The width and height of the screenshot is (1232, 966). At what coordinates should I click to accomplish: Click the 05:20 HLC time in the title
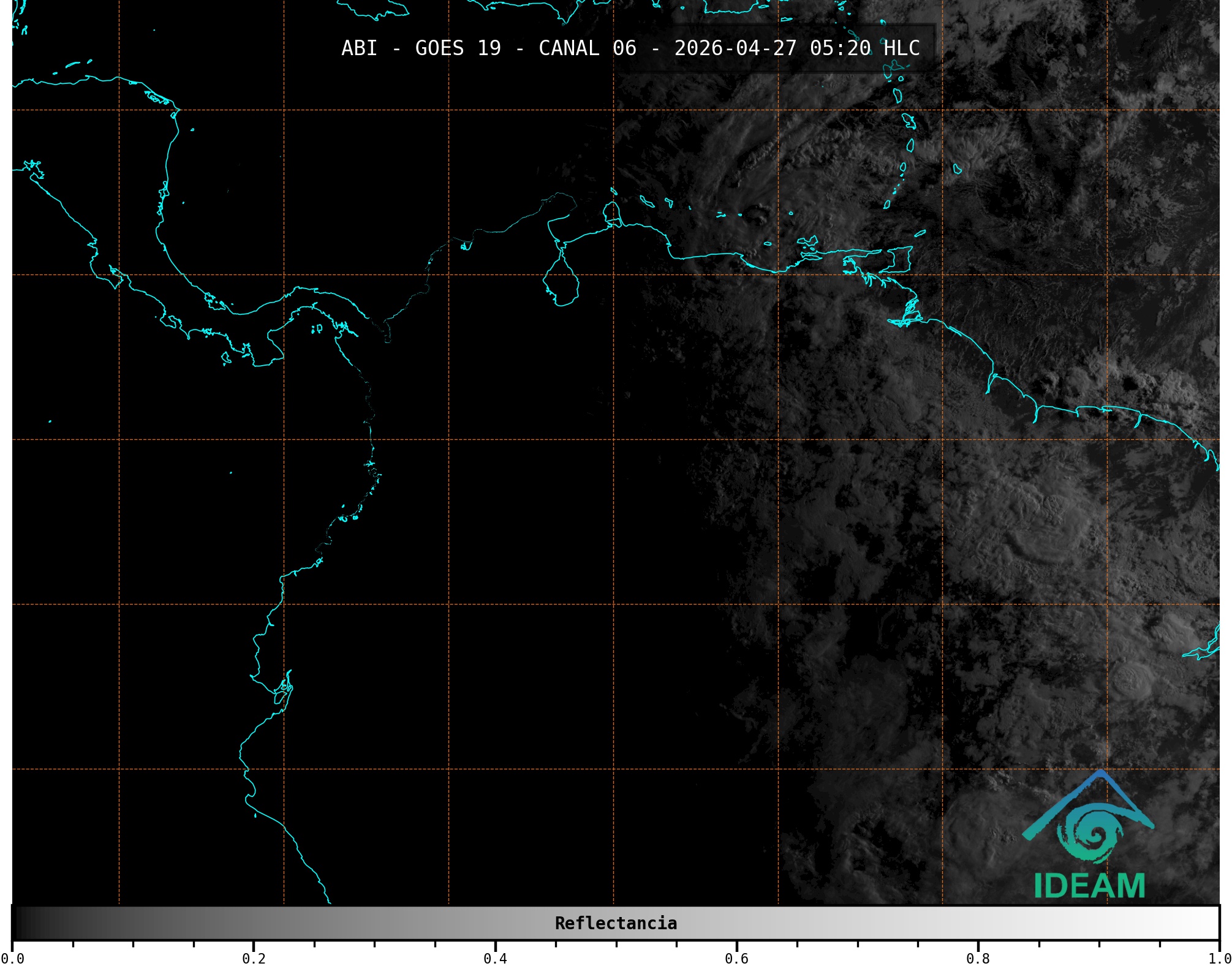(x=864, y=48)
